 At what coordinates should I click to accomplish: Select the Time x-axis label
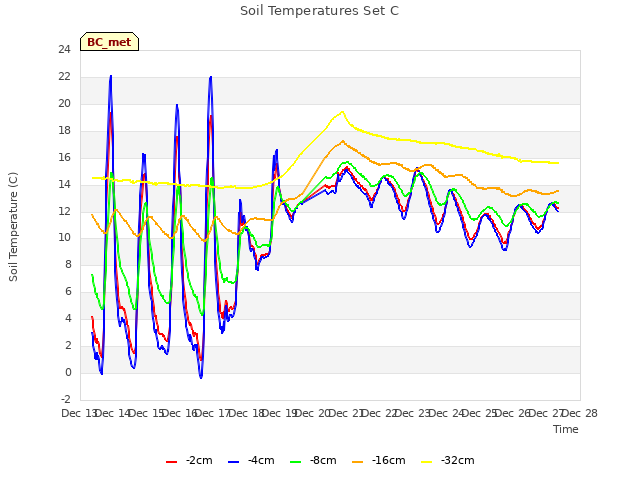566,429
